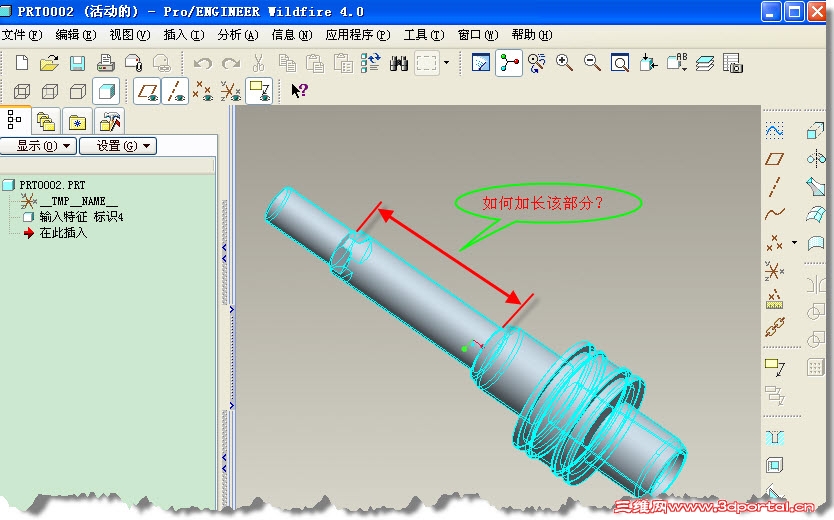Create a datum coordinate system in right toolbar
834x520 pixels.
pyautogui.click(x=774, y=271)
